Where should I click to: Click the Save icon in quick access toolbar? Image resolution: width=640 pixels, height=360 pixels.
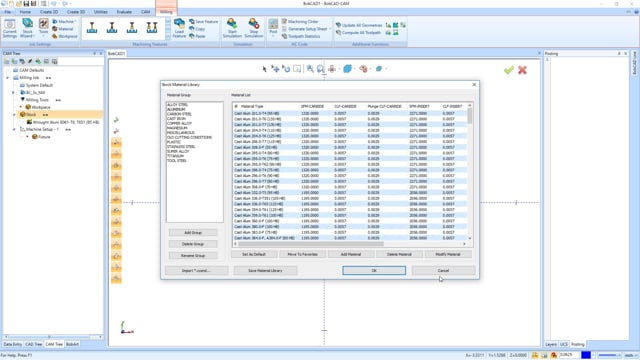(26, 4)
